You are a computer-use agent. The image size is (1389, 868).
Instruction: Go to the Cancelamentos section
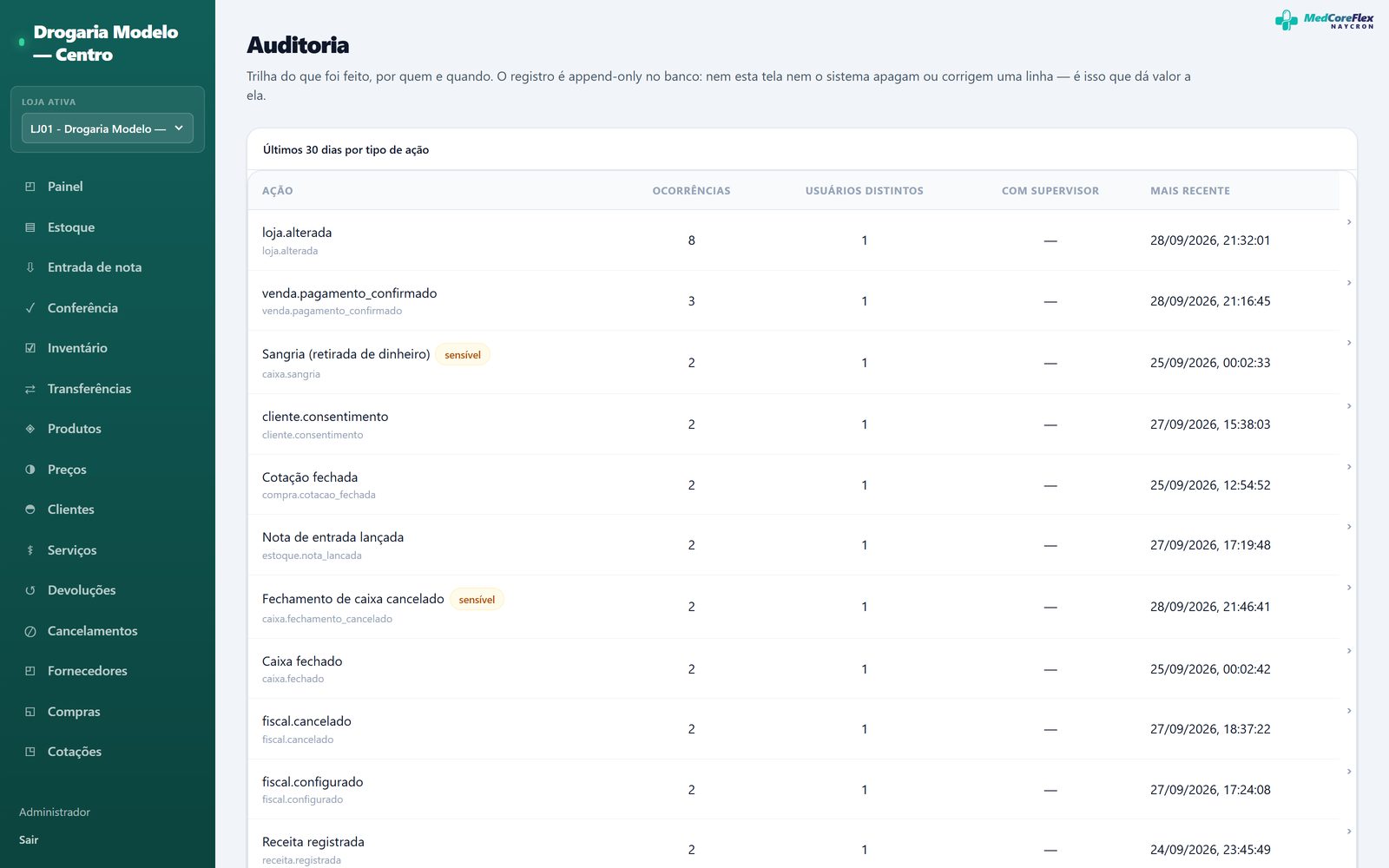108,631
